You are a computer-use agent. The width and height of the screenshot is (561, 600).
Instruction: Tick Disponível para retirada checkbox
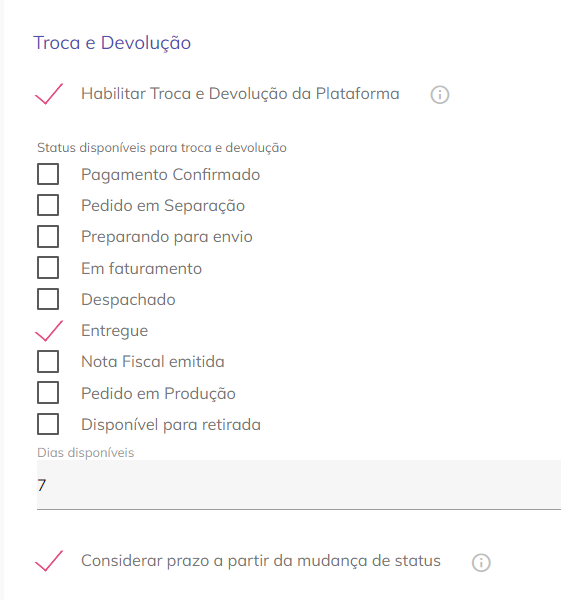pyautogui.click(x=48, y=424)
